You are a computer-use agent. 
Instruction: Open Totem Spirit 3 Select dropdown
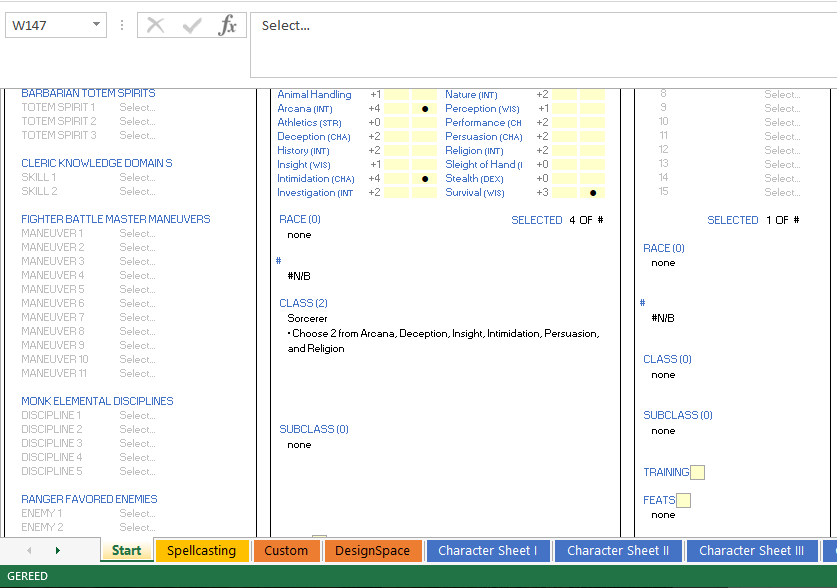pyautogui.click(x=138, y=136)
